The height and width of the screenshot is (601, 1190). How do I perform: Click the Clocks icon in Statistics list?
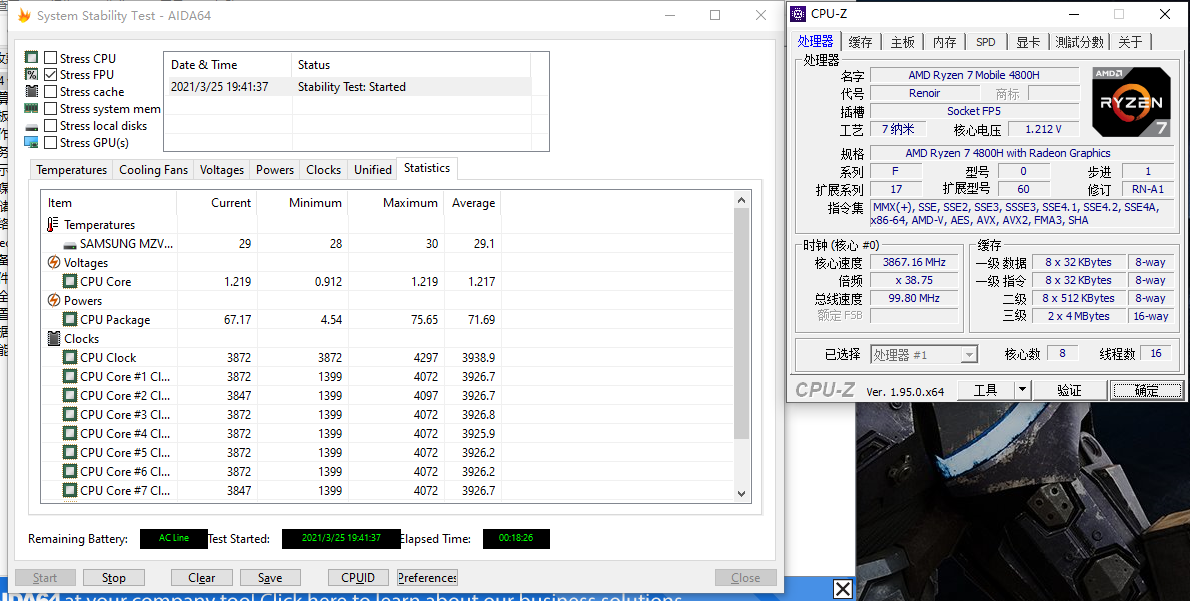click(x=53, y=338)
